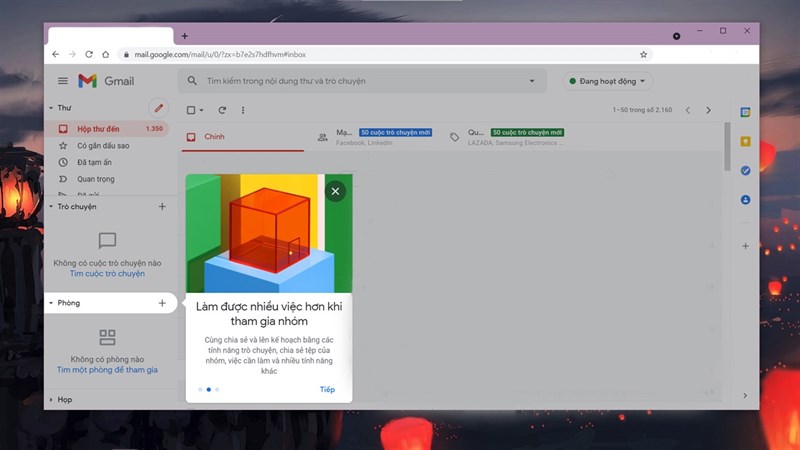Click the browser home icon
Screen dimensions: 800x450
[x=106, y=54]
